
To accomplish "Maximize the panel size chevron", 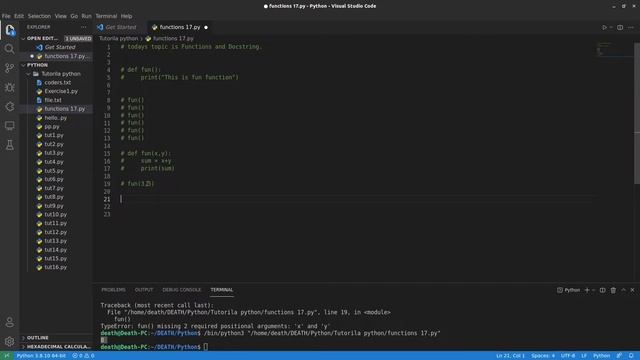I will point(623,290).
